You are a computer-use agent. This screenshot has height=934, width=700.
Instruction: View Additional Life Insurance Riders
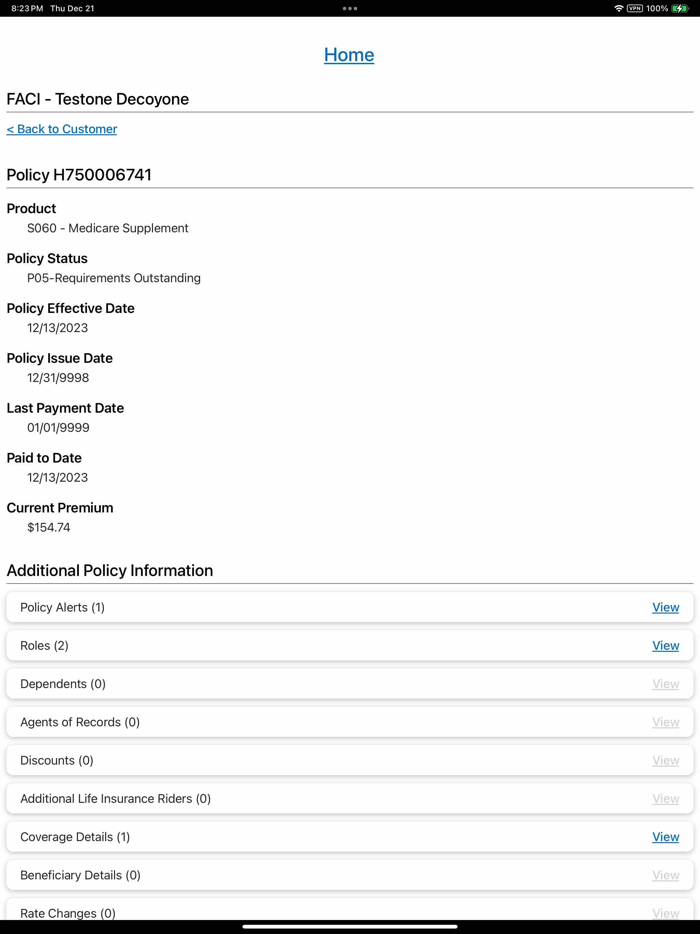click(666, 798)
